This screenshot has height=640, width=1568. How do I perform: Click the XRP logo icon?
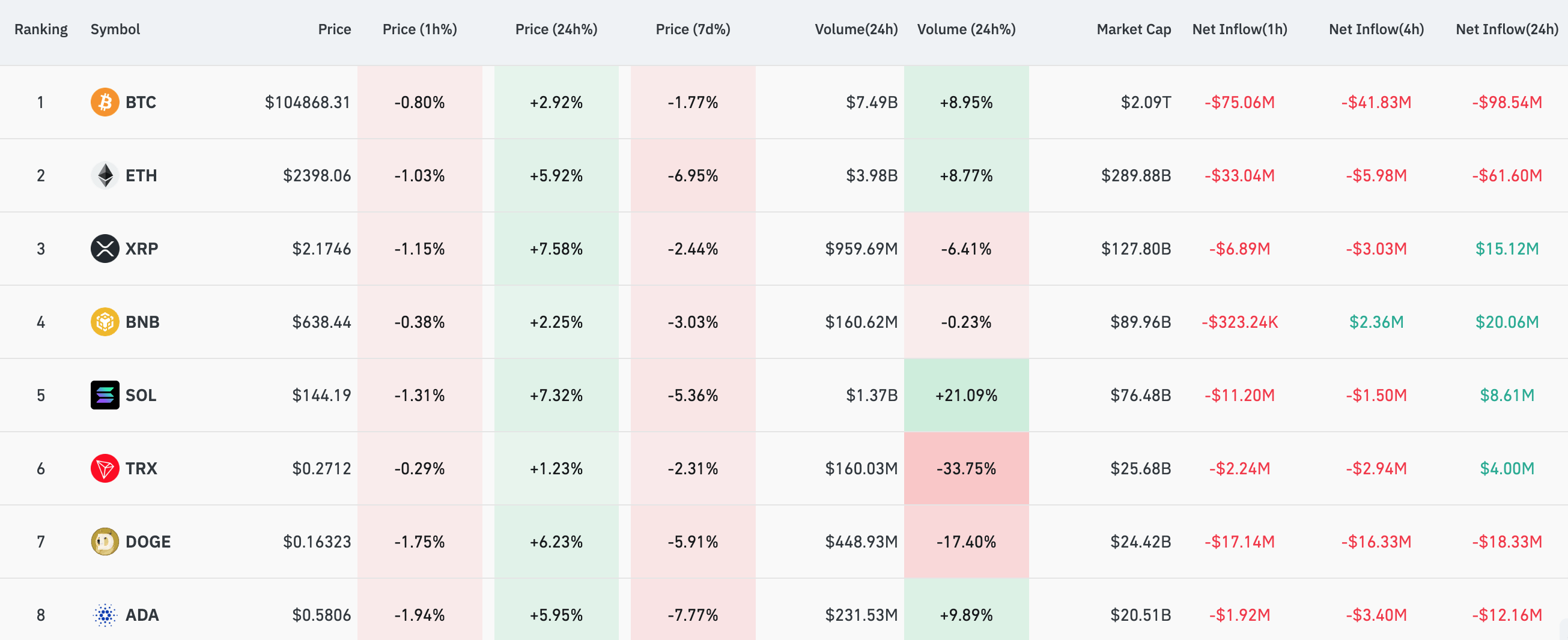[x=105, y=249]
